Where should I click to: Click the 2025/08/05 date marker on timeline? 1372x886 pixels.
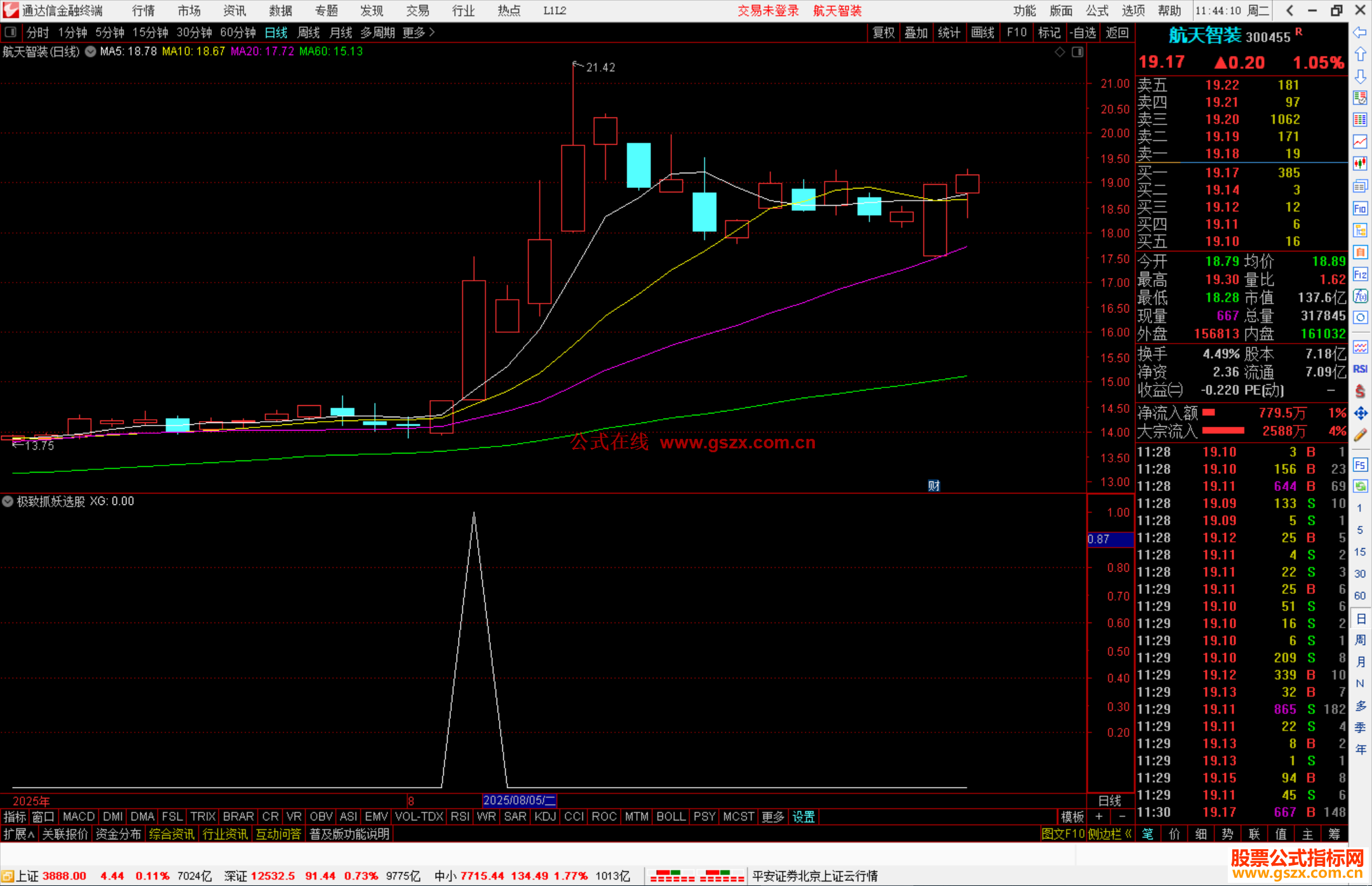coord(519,800)
